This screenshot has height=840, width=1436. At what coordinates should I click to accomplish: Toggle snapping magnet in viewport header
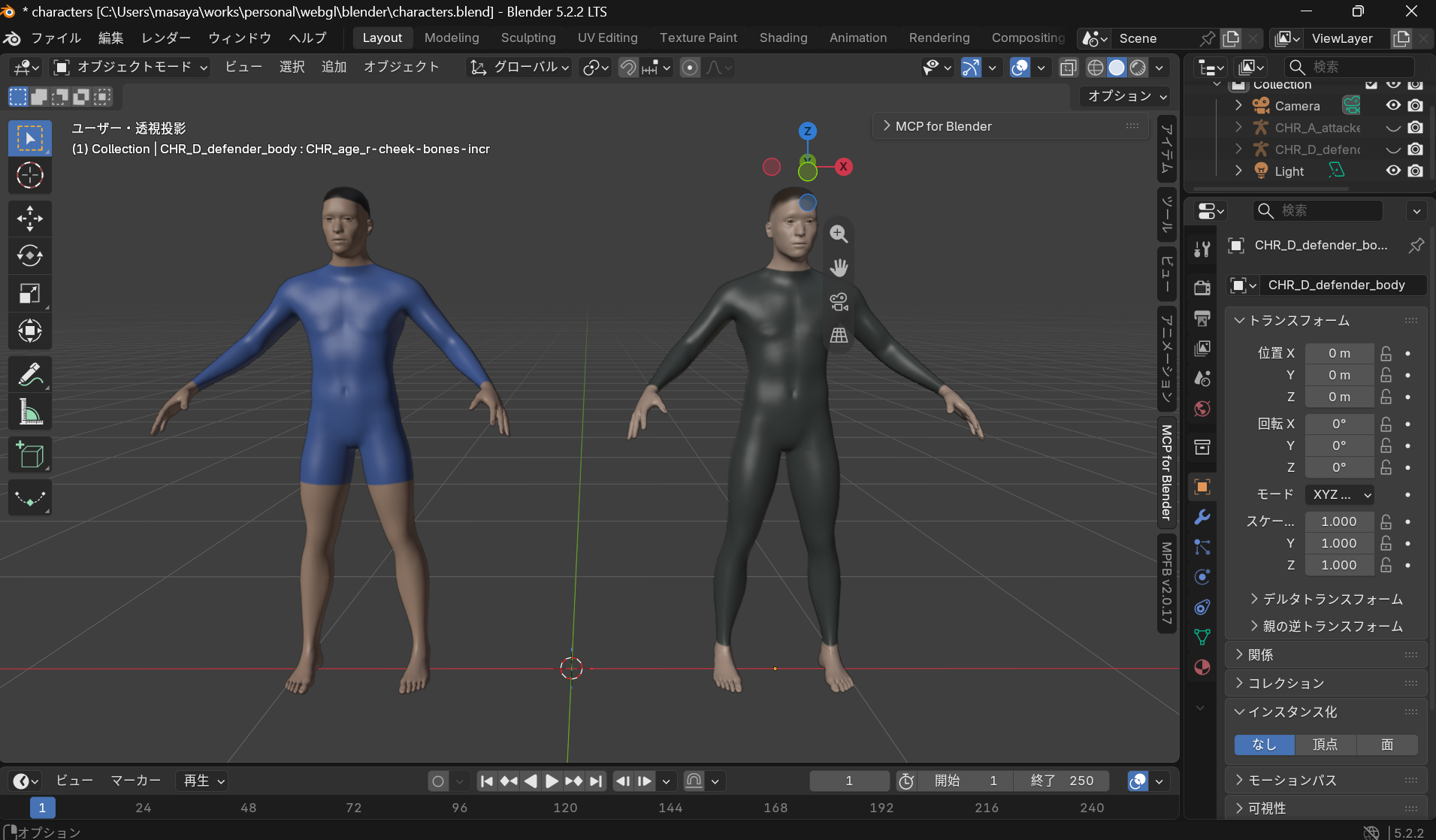[627, 68]
